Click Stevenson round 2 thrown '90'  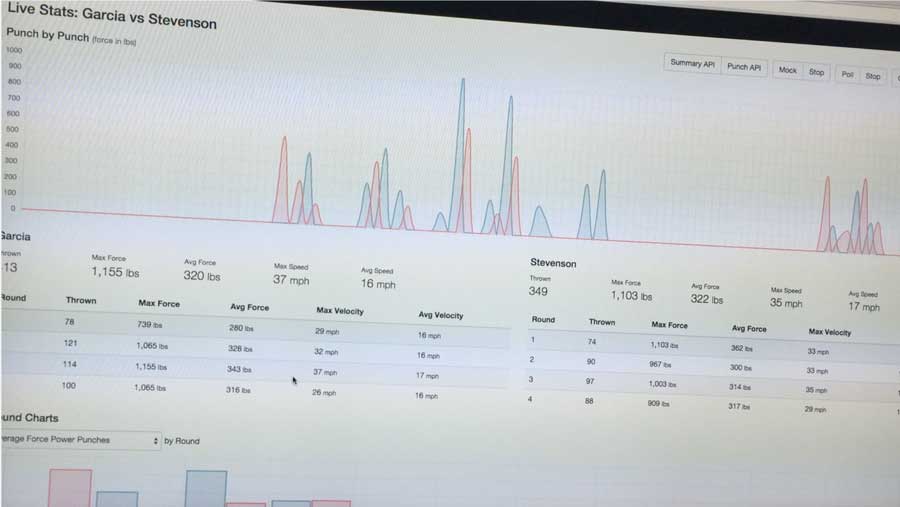591,362
